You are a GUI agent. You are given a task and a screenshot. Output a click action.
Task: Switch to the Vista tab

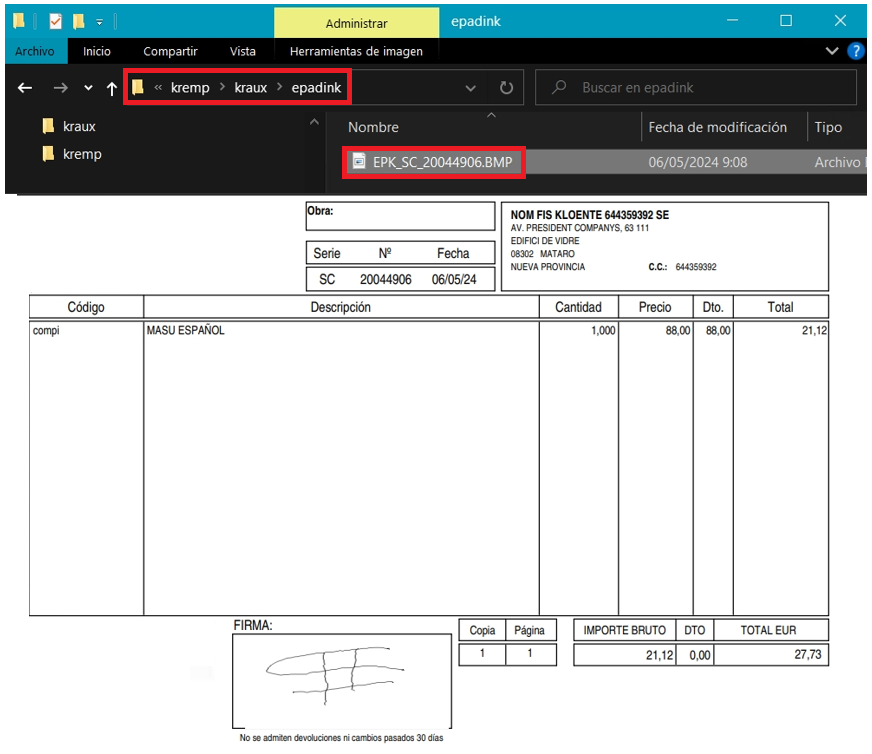tap(243, 51)
